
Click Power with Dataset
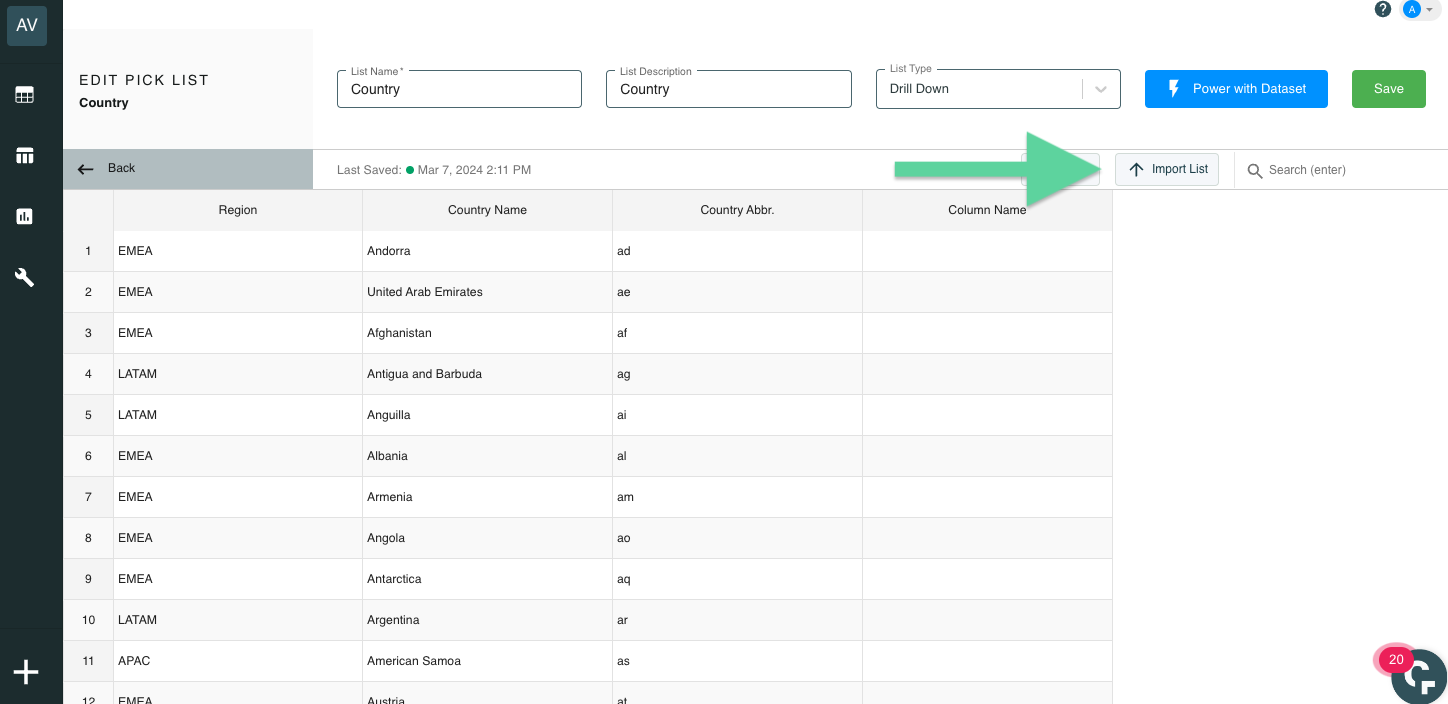click(1236, 88)
